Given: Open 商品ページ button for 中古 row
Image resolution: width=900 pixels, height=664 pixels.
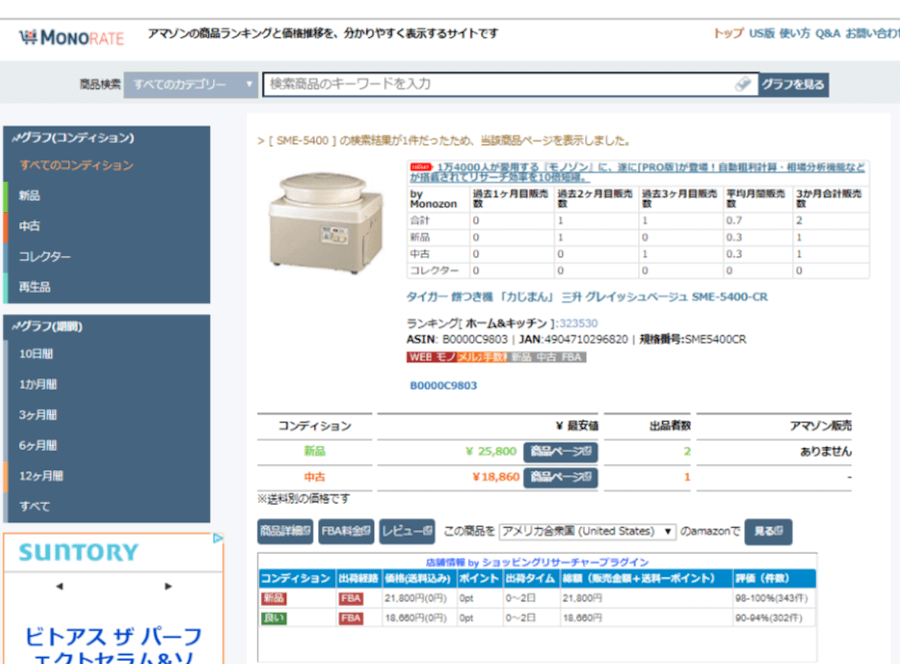Looking at the screenshot, I should (x=560, y=477).
